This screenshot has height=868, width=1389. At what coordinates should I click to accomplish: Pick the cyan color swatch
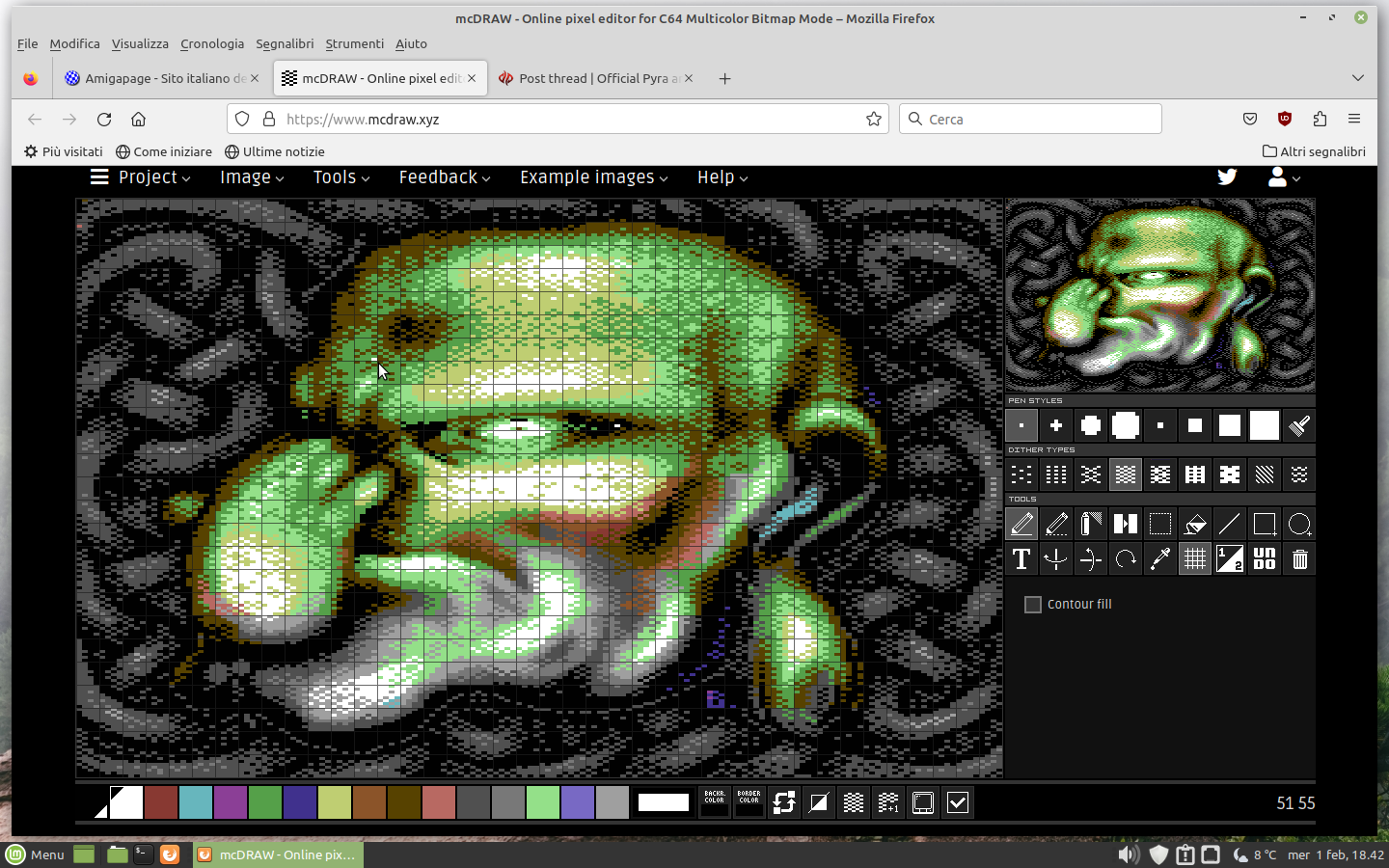click(196, 802)
